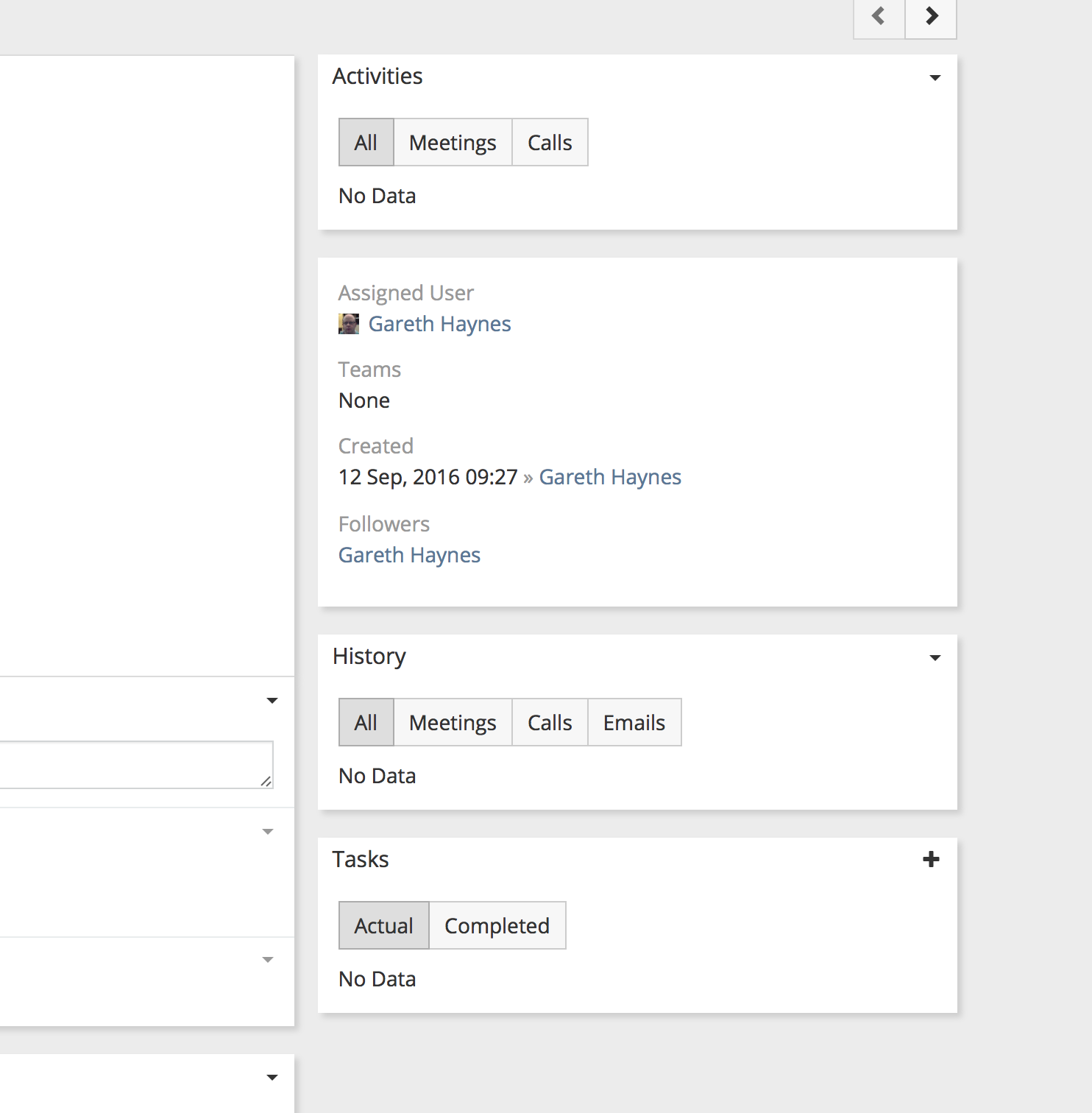Filter History by Emails

click(x=634, y=723)
